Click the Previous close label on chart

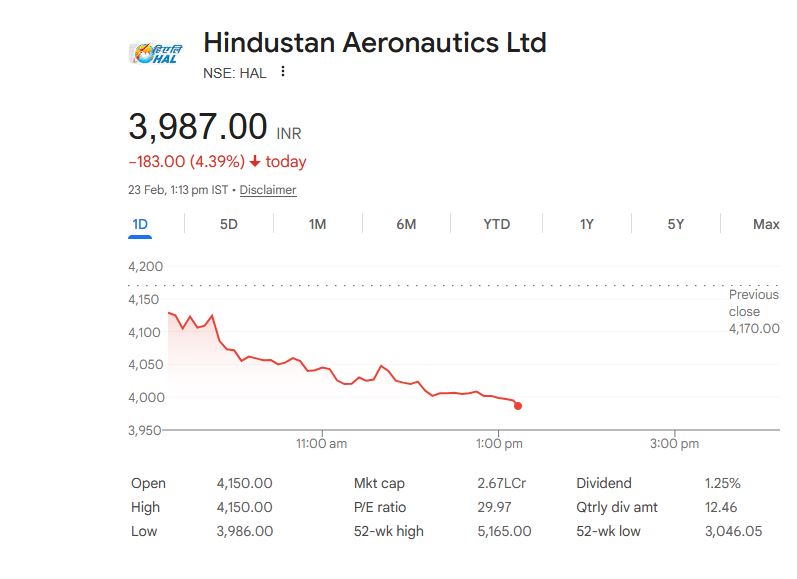[753, 303]
